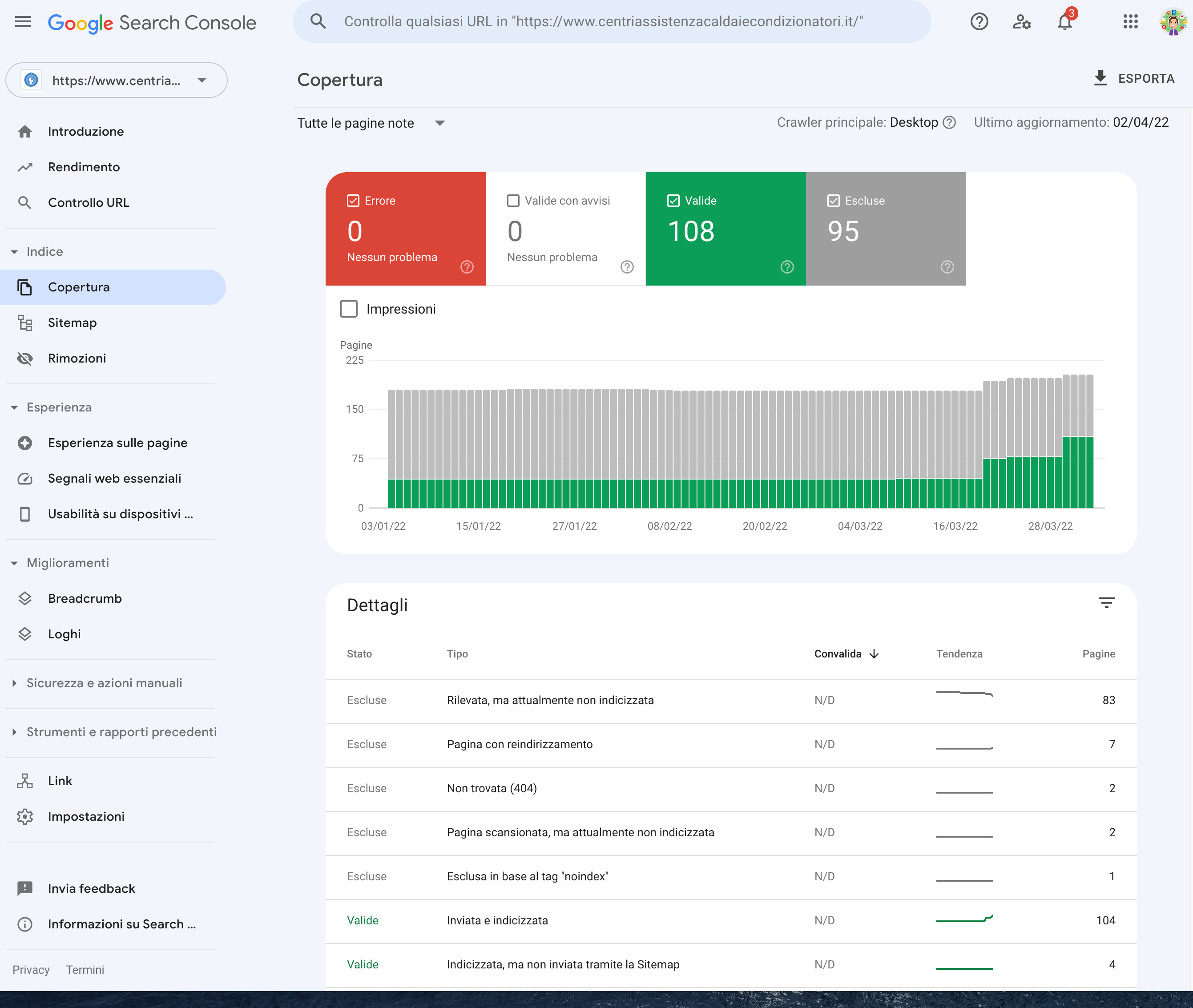Open the Tutte le pagine note dropdown
This screenshot has height=1008, width=1193.
(371, 123)
